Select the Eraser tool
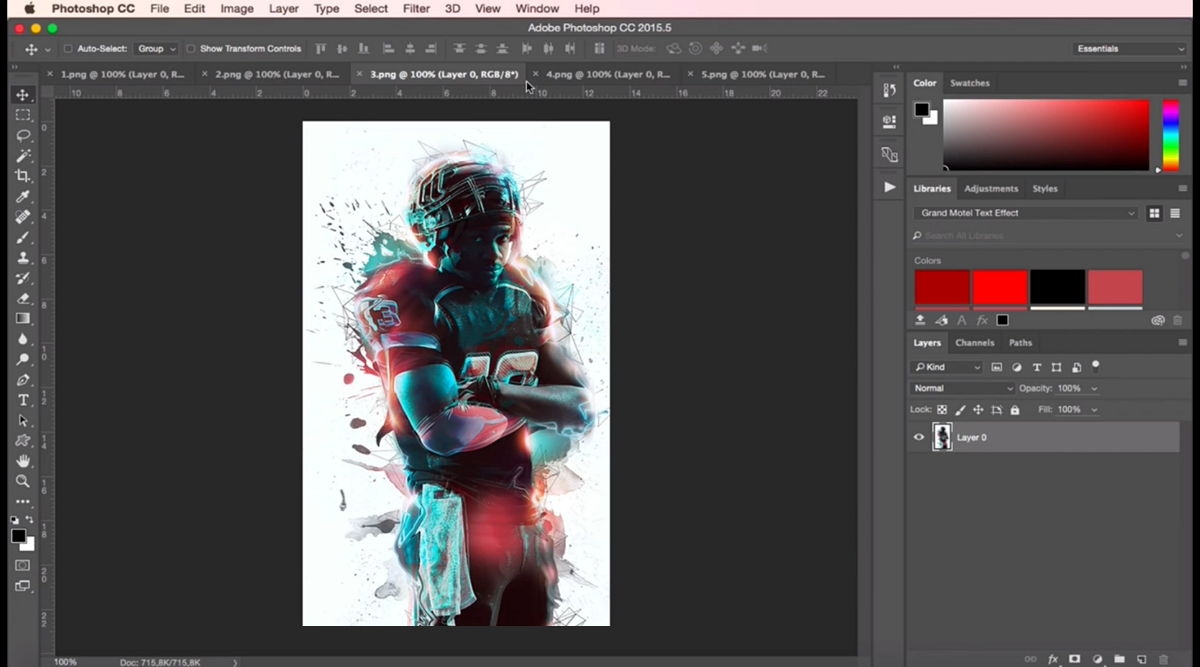 22,298
